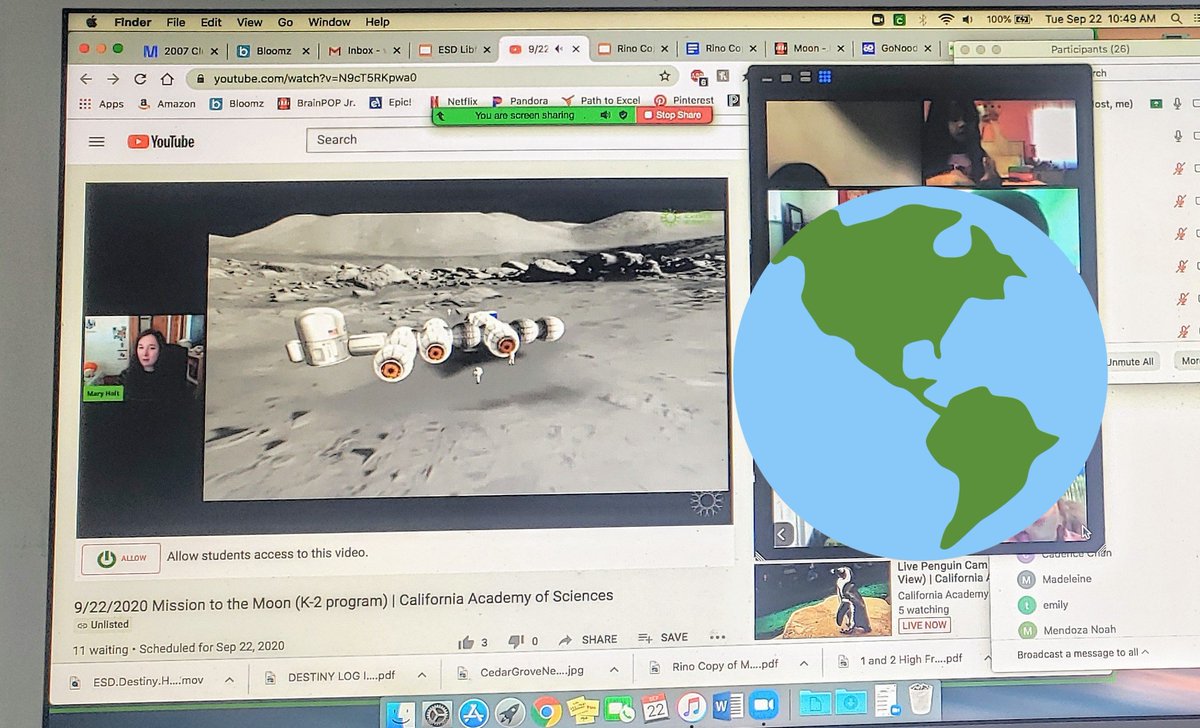Bookmark this page with the star icon
The width and height of the screenshot is (1200, 728).
click(x=664, y=76)
